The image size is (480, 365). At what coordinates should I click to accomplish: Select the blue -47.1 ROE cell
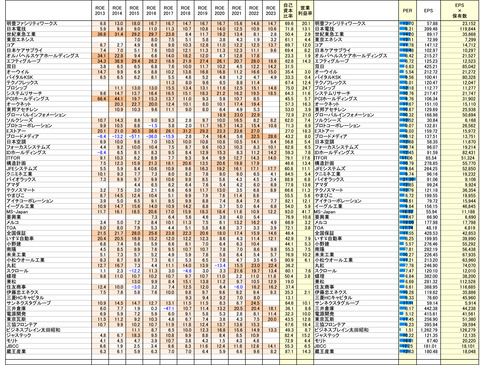point(168,309)
